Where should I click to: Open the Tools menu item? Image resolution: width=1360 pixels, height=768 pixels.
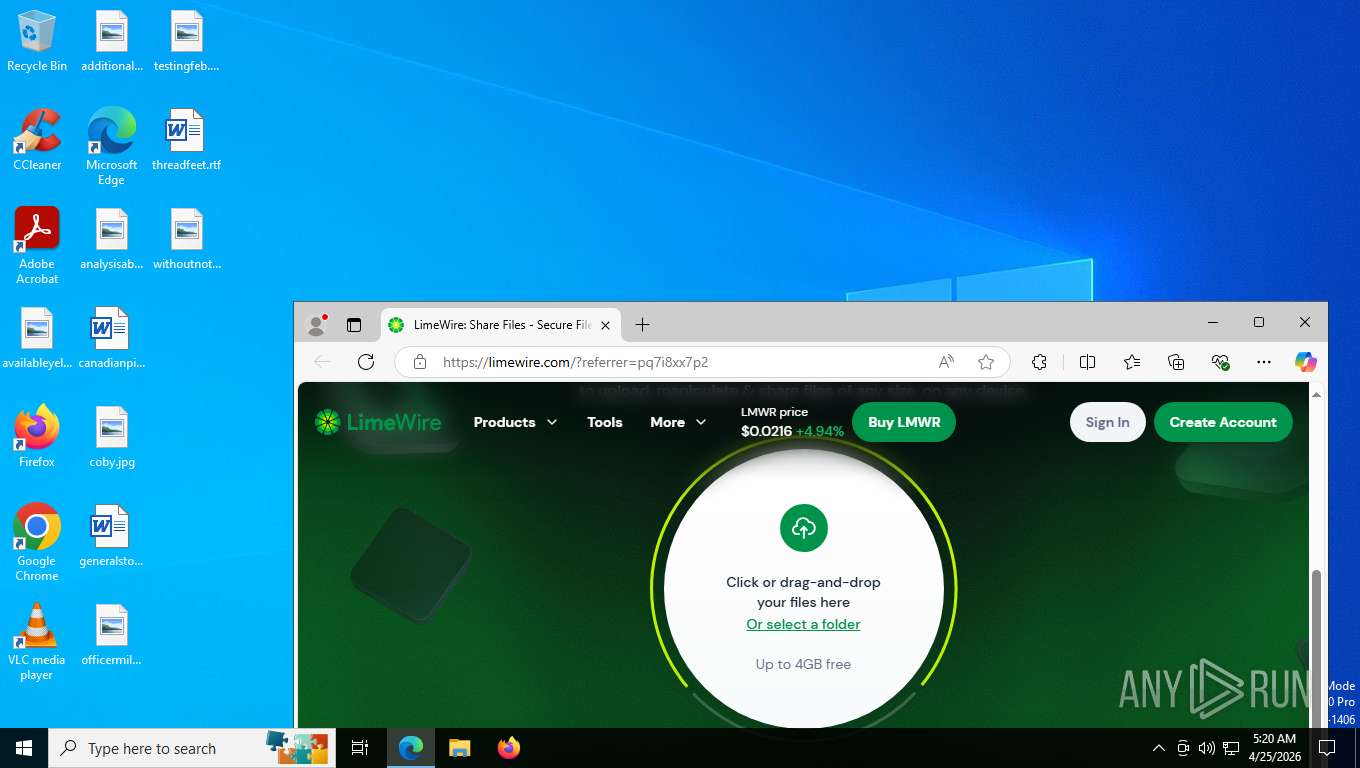[605, 422]
